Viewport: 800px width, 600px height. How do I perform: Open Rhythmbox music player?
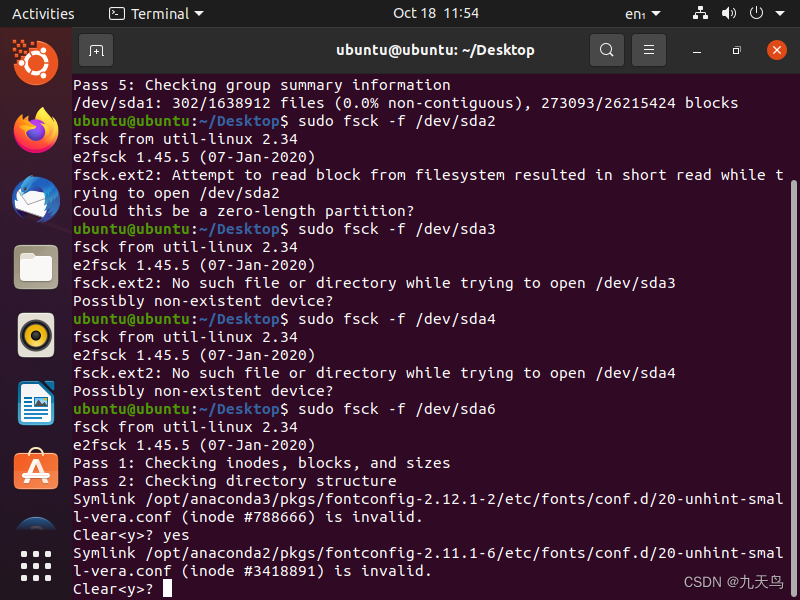(36, 335)
